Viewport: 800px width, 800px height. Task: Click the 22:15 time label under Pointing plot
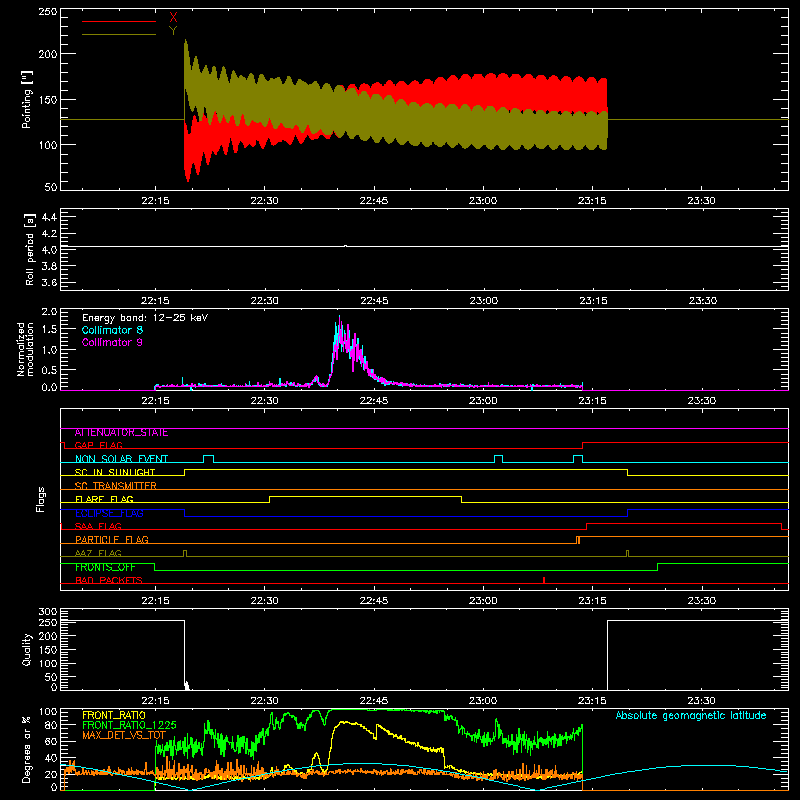[155, 201]
